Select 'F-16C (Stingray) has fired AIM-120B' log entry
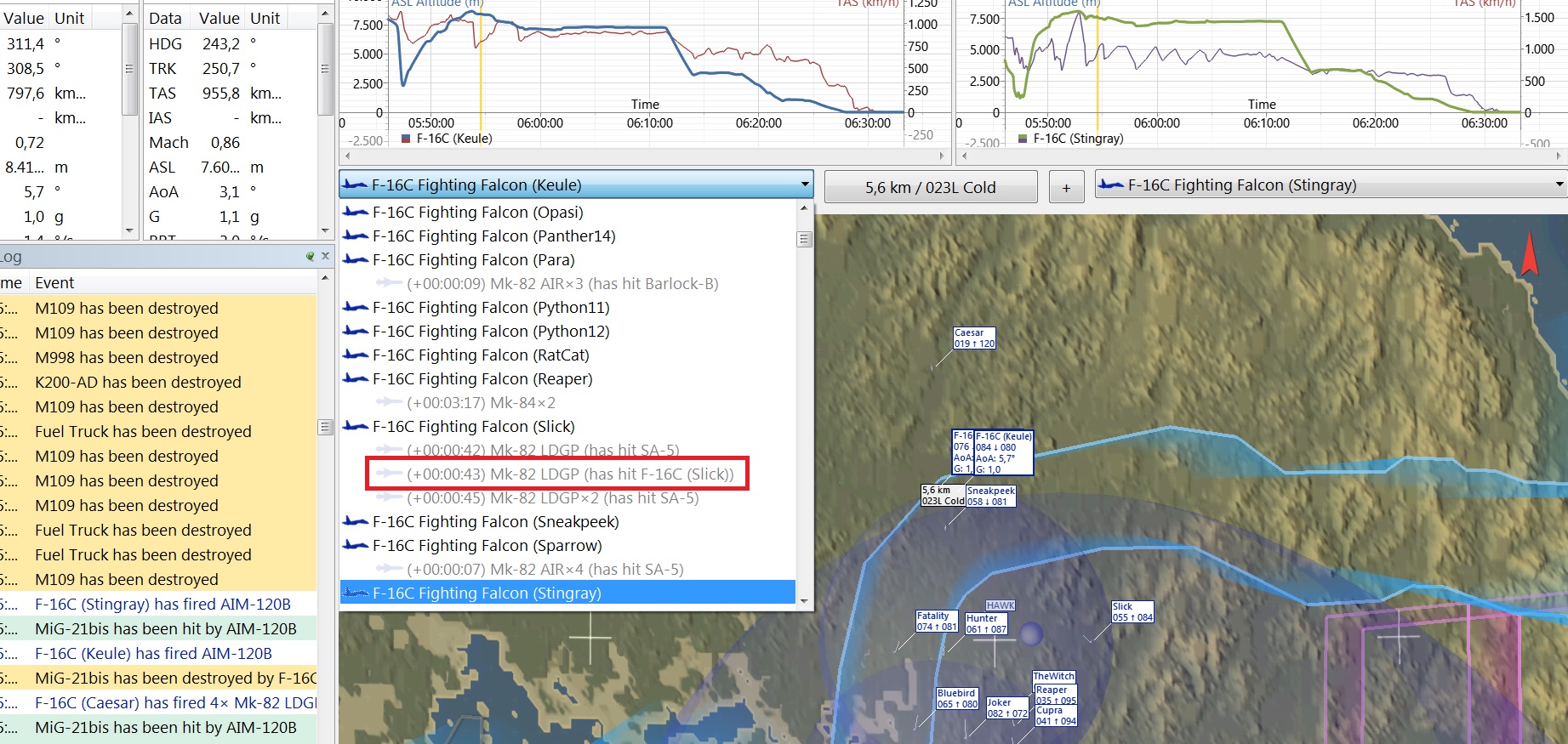 pyautogui.click(x=158, y=604)
